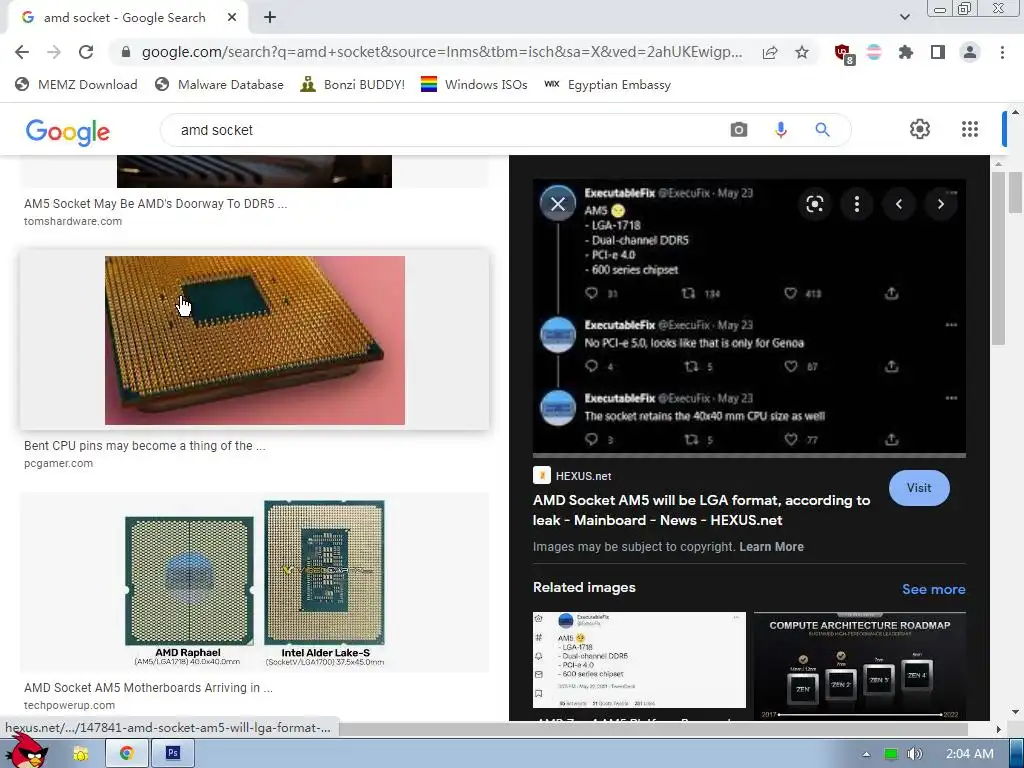This screenshot has width=1024, height=768.
Task: Focus the search box containing amd socket
Action: [x=444, y=130]
